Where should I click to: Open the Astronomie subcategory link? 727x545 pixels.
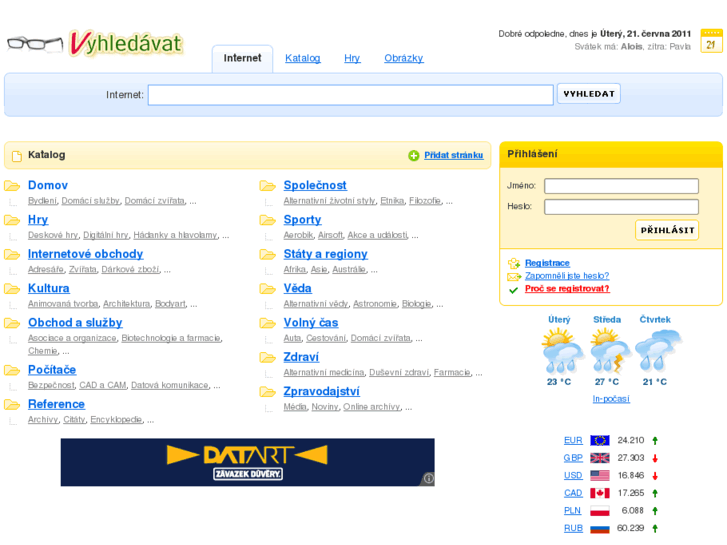[x=375, y=304]
